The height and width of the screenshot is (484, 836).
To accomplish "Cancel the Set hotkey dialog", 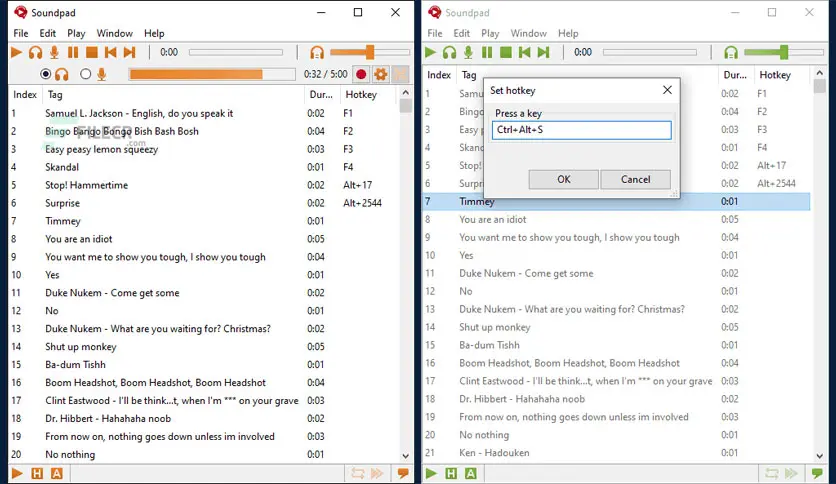I will coord(635,179).
